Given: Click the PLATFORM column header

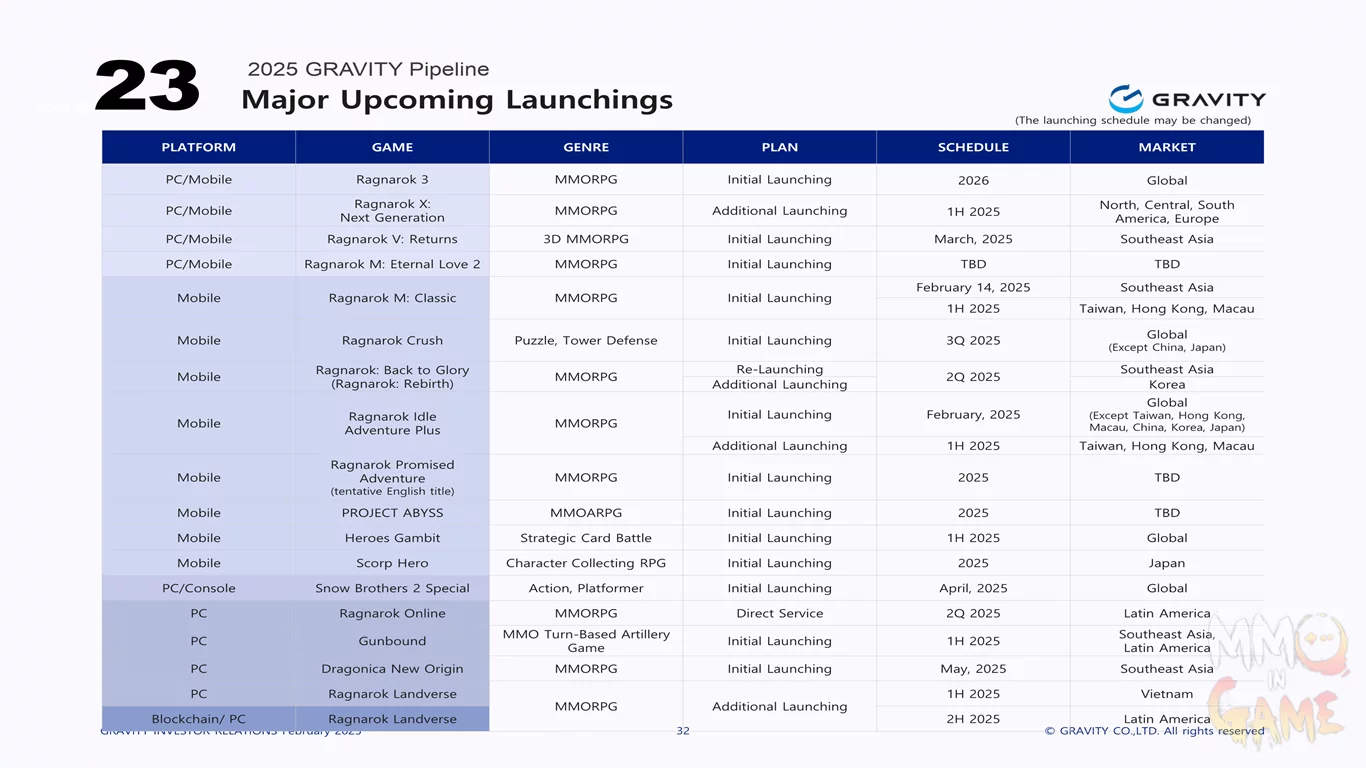Looking at the screenshot, I should [199, 147].
